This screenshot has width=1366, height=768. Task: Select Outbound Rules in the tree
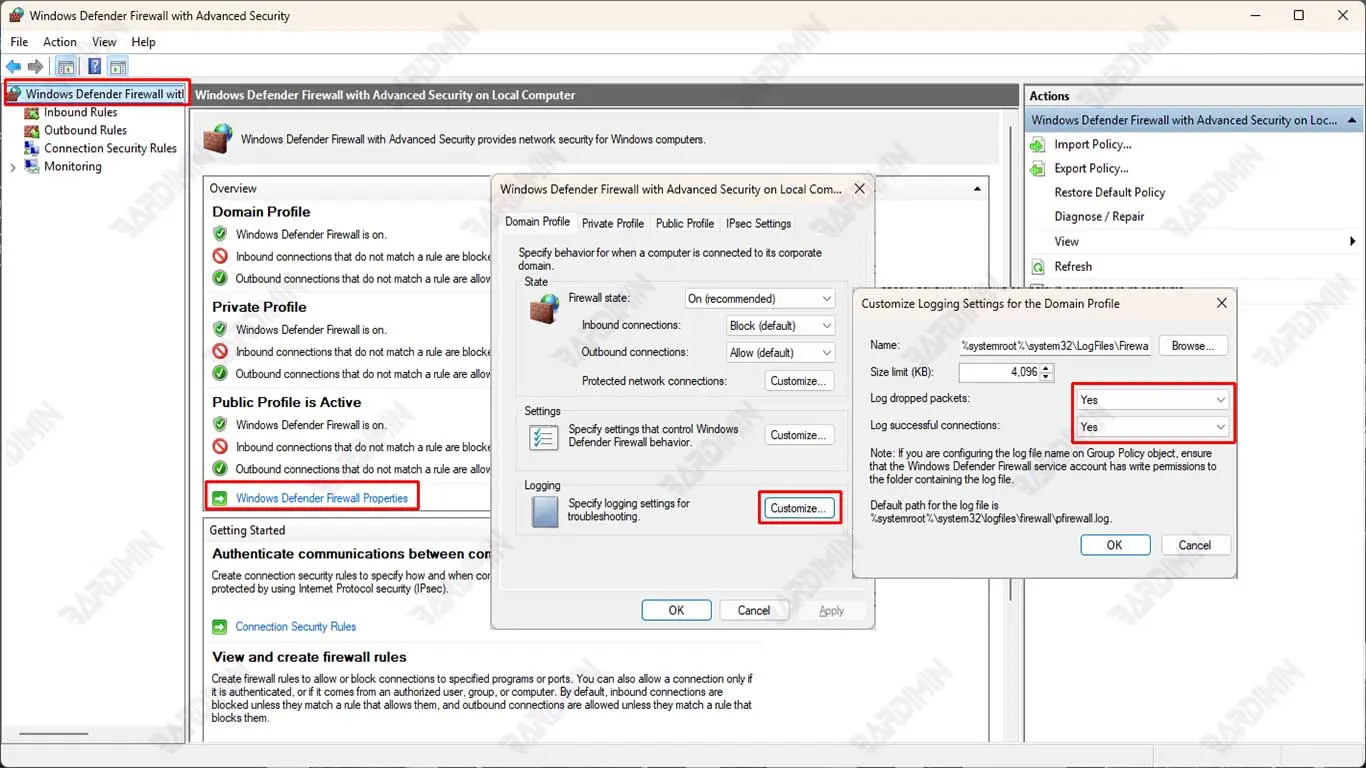[85, 130]
